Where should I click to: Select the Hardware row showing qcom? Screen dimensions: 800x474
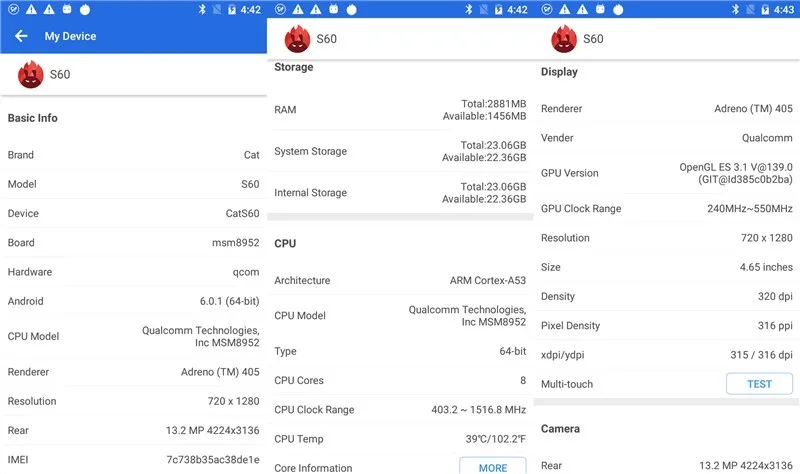click(133, 272)
